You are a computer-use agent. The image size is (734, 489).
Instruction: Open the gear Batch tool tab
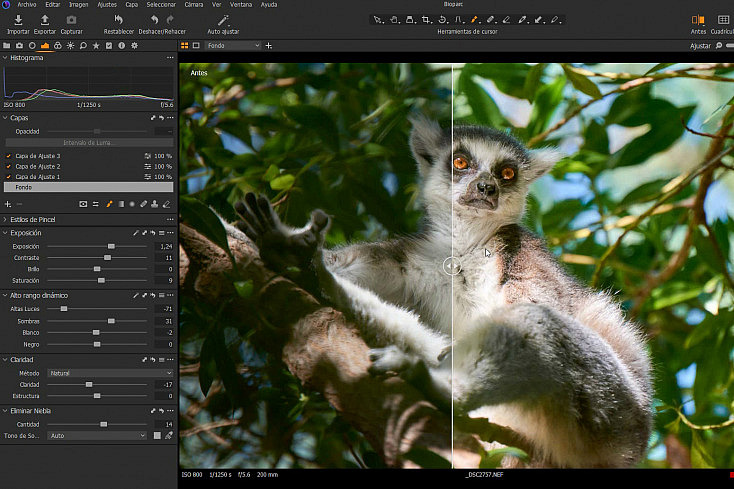[134, 45]
